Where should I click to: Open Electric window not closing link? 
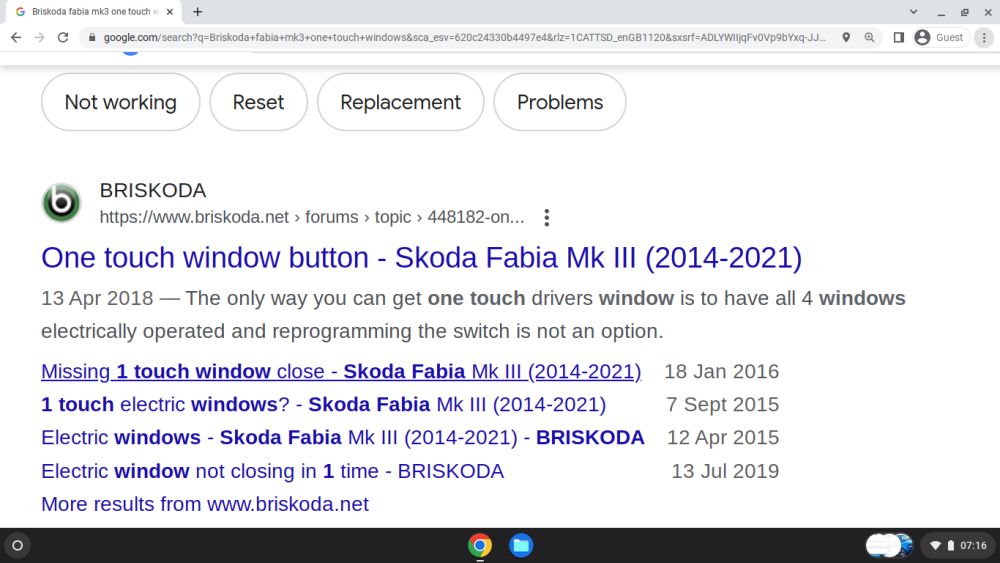(272, 471)
